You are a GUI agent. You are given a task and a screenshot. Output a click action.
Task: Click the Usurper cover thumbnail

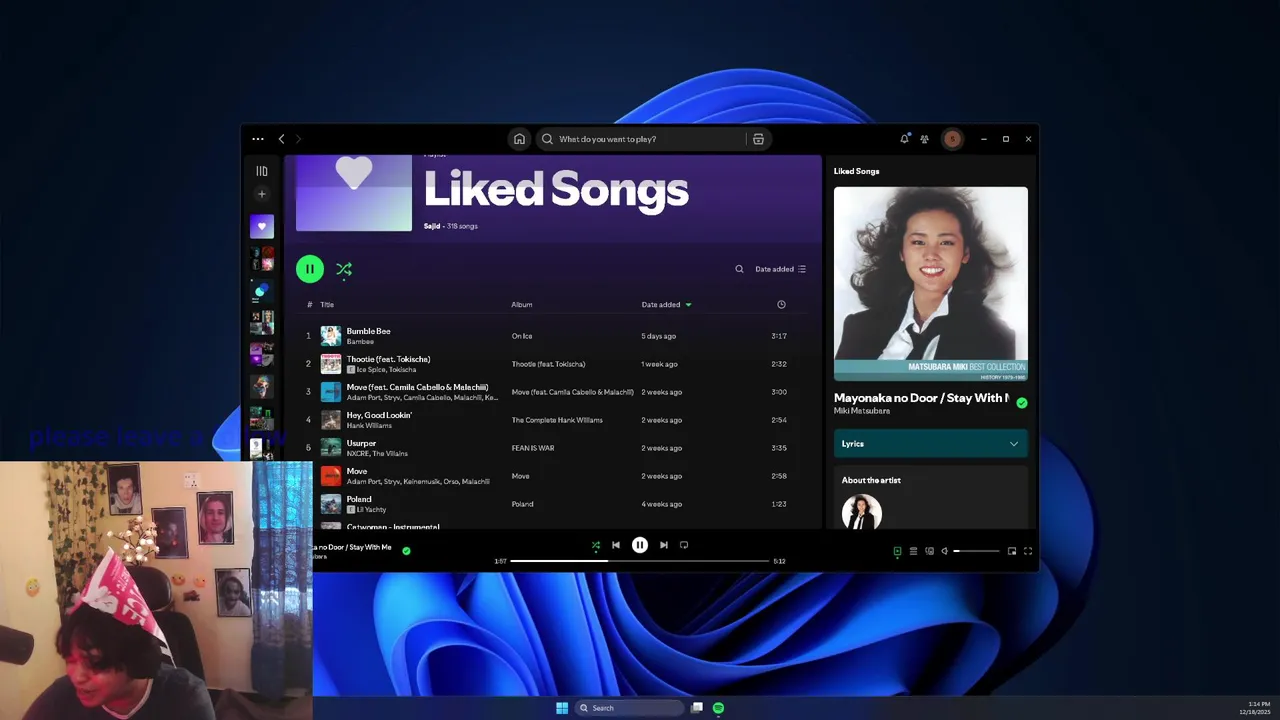[x=331, y=448]
